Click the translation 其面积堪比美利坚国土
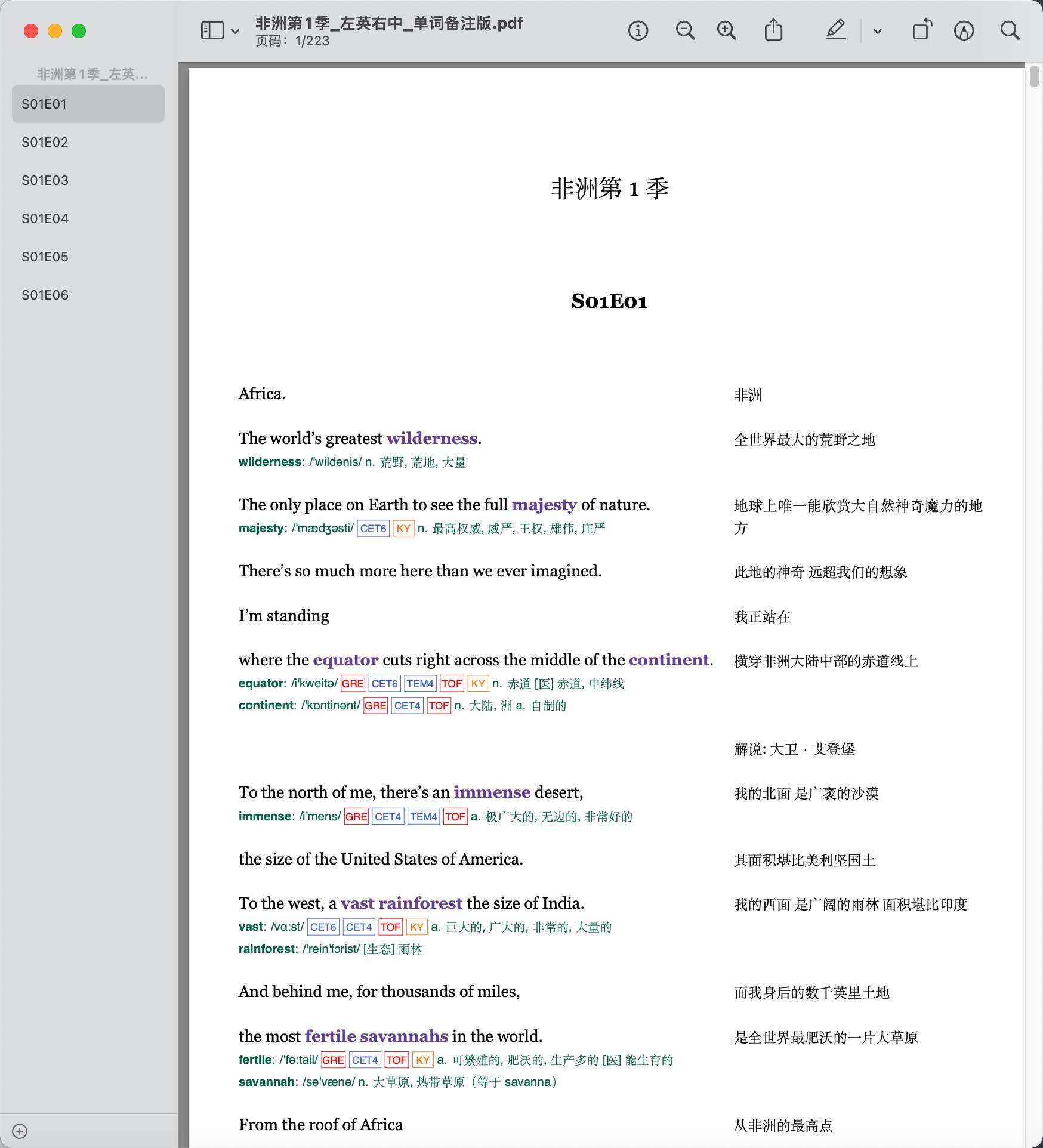Image resolution: width=1043 pixels, height=1148 pixels. [x=804, y=860]
